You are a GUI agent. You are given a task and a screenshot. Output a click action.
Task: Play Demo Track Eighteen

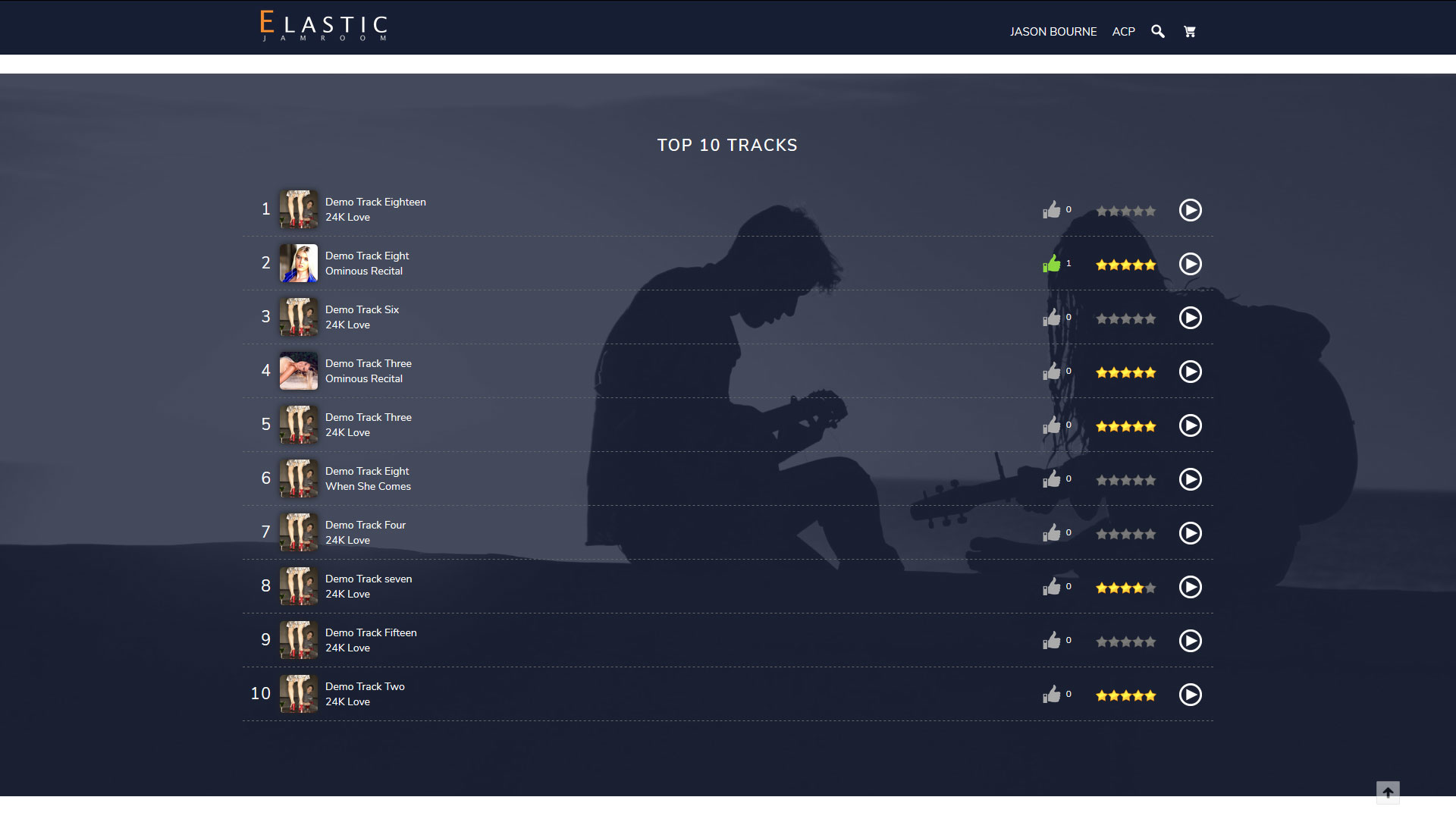point(1190,210)
